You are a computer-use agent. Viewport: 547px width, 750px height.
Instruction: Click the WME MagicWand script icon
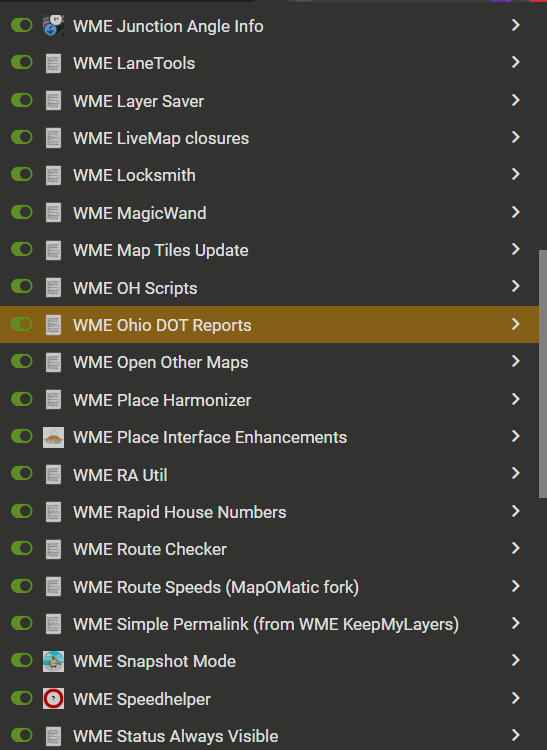coord(53,213)
